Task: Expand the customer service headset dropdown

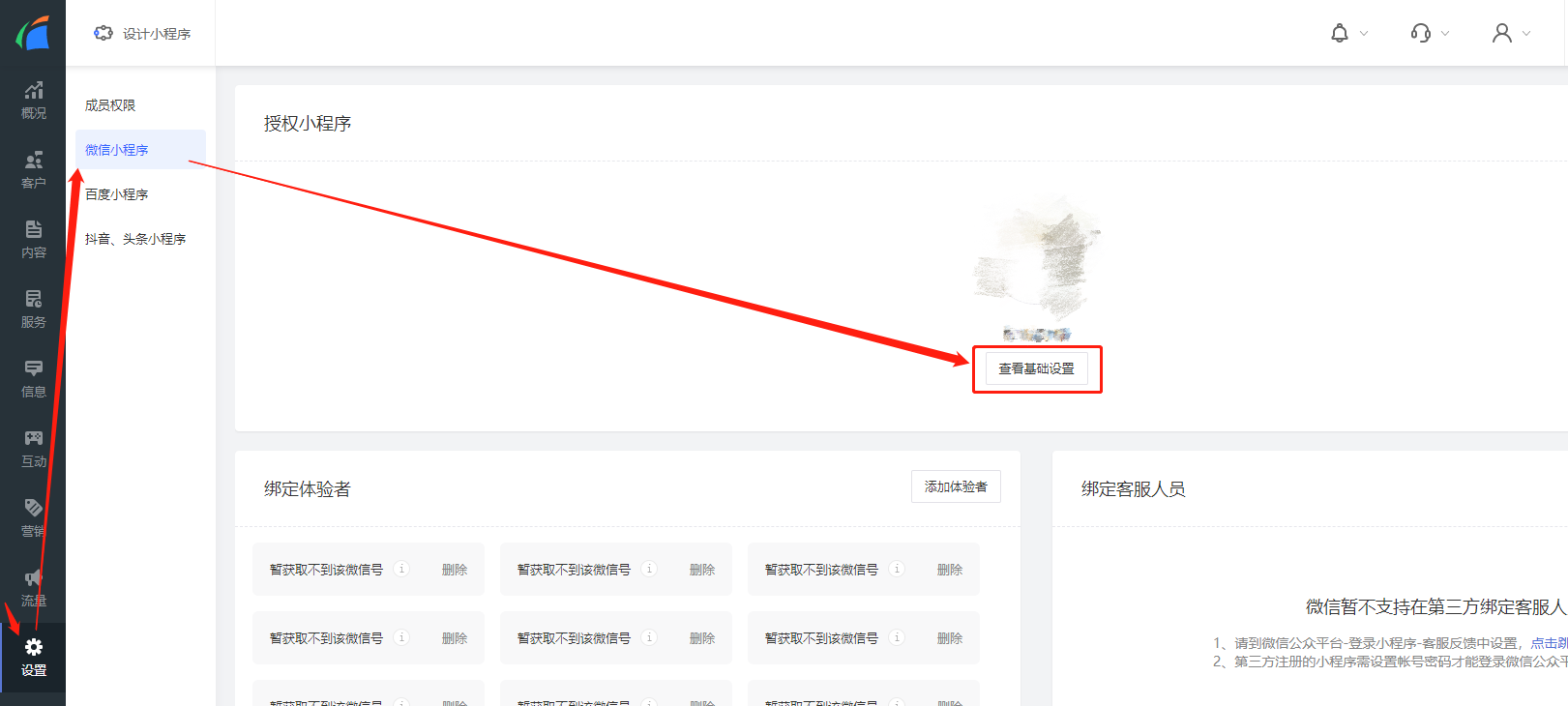Action: (1430, 33)
